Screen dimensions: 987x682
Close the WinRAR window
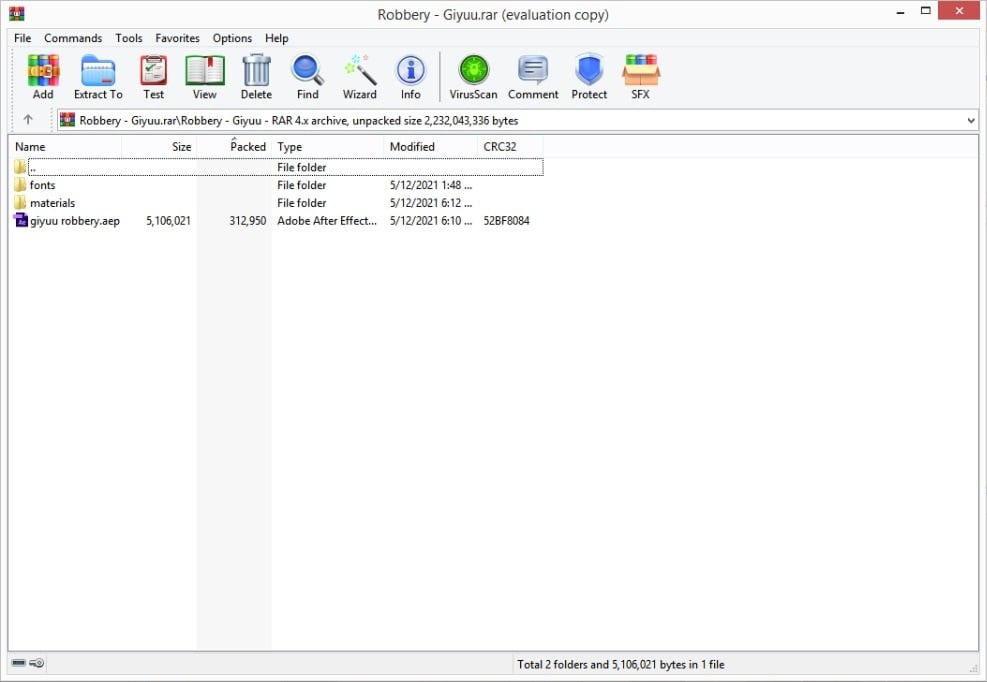tap(959, 11)
